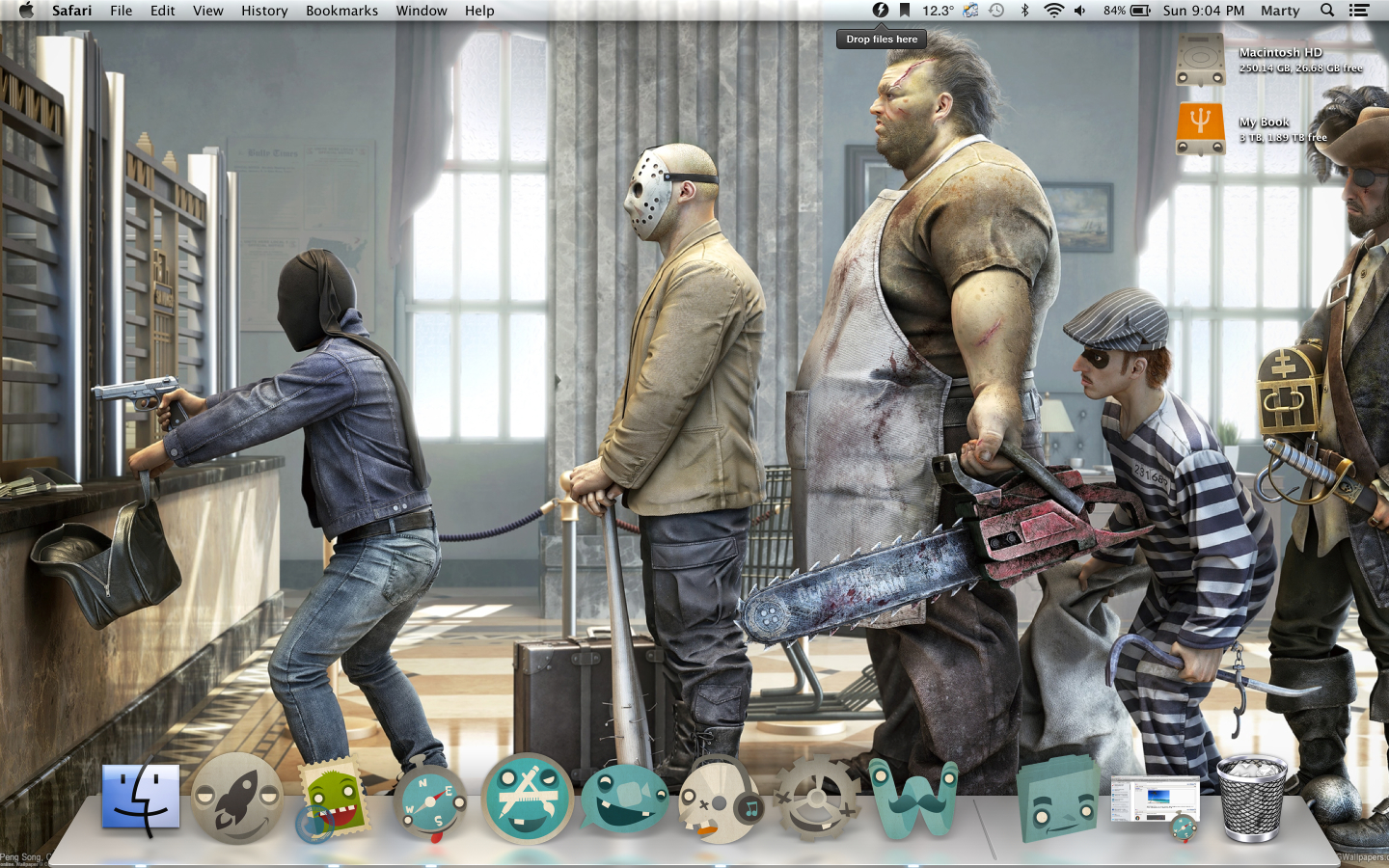Open the File menu

coord(122,11)
